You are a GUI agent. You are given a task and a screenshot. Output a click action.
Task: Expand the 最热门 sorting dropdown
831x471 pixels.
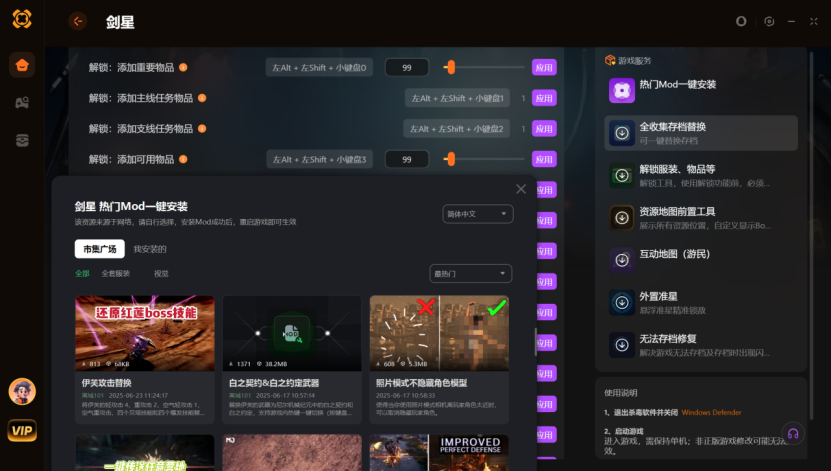point(470,273)
